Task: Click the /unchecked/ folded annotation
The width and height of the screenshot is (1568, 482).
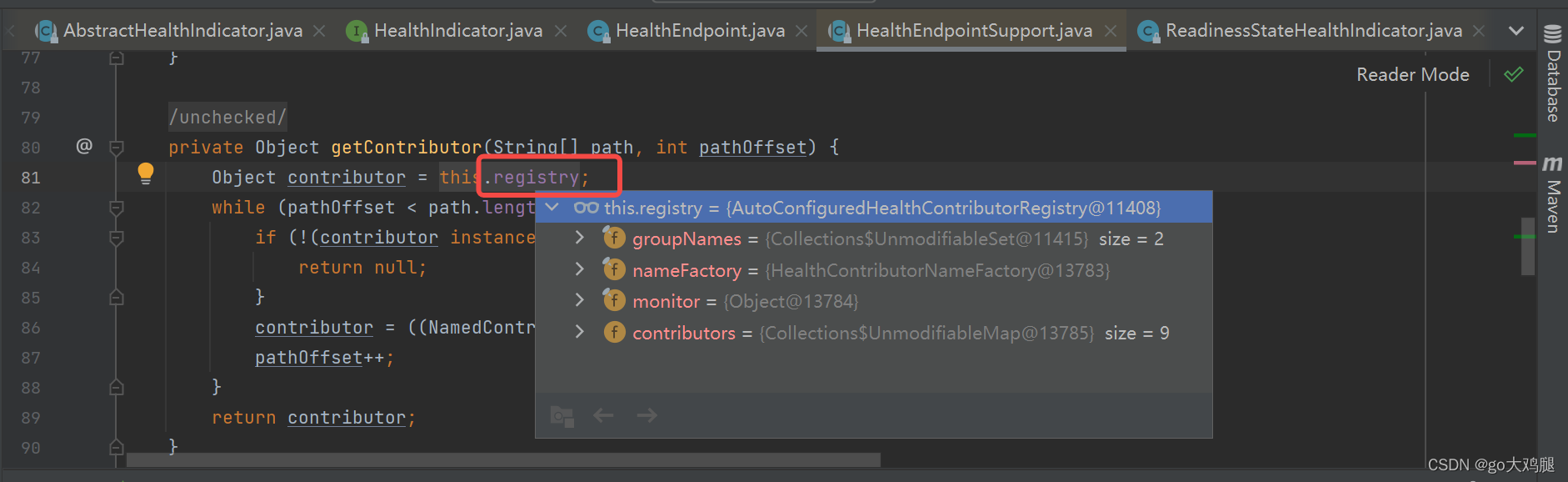Action: point(227,117)
